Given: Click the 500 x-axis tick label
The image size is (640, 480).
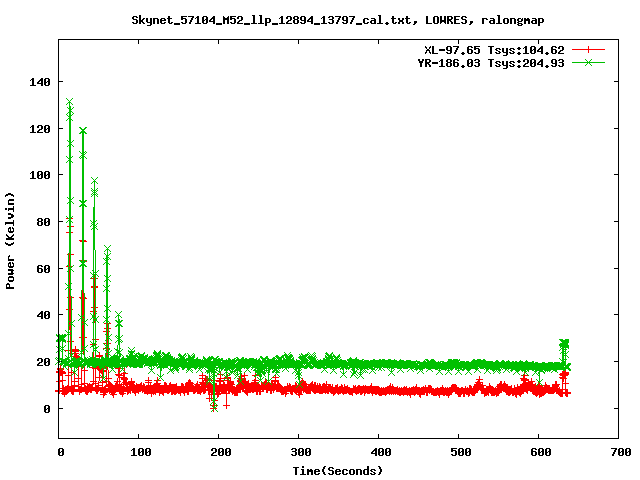Looking at the screenshot, I should point(461,452).
